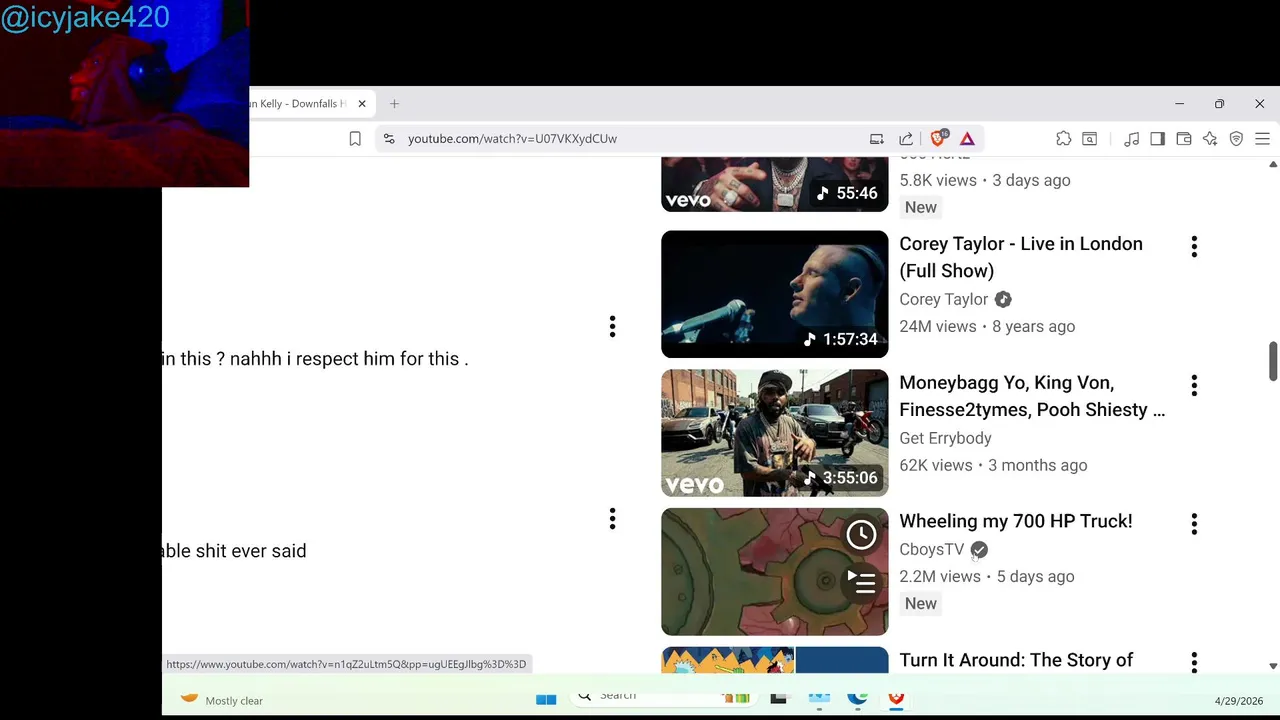Open Moneybagg Yo, King Von video title
This screenshot has height=720, width=1280.
1032,396
